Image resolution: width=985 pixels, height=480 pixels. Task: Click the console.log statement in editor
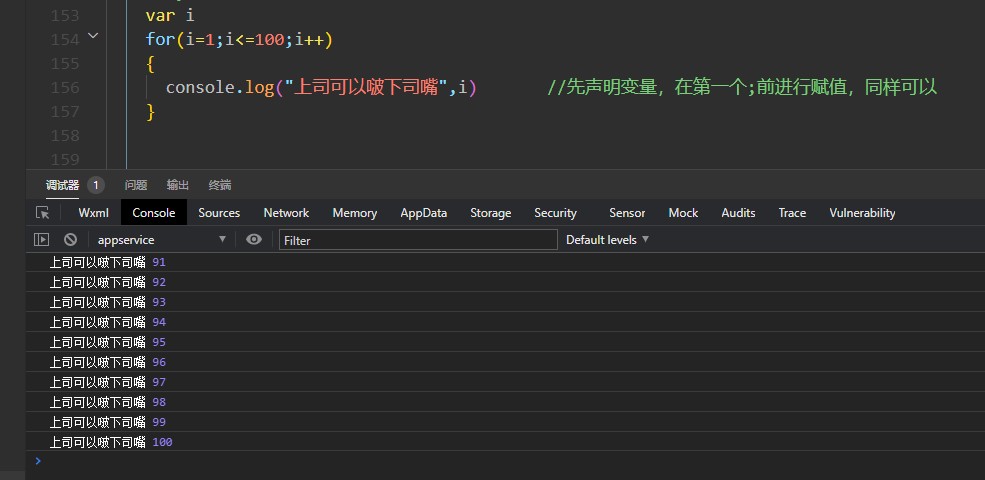[x=321, y=87]
